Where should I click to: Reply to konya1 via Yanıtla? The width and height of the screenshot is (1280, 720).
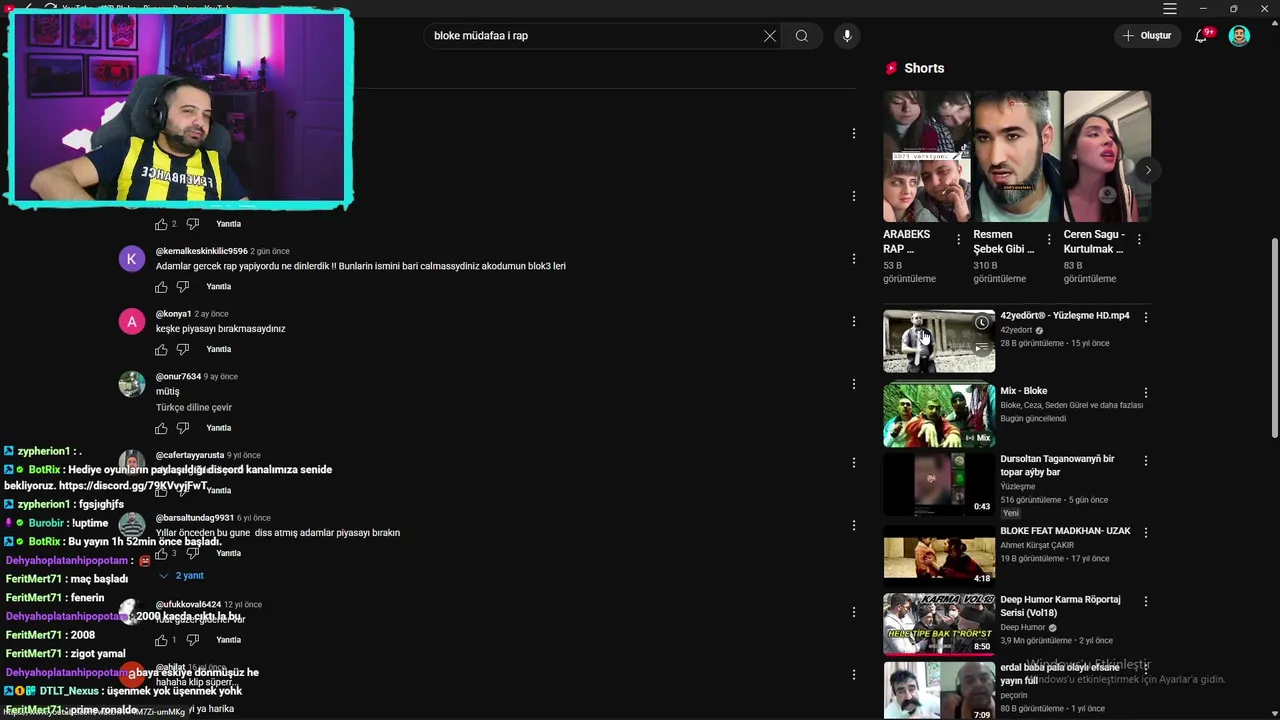[x=218, y=350]
